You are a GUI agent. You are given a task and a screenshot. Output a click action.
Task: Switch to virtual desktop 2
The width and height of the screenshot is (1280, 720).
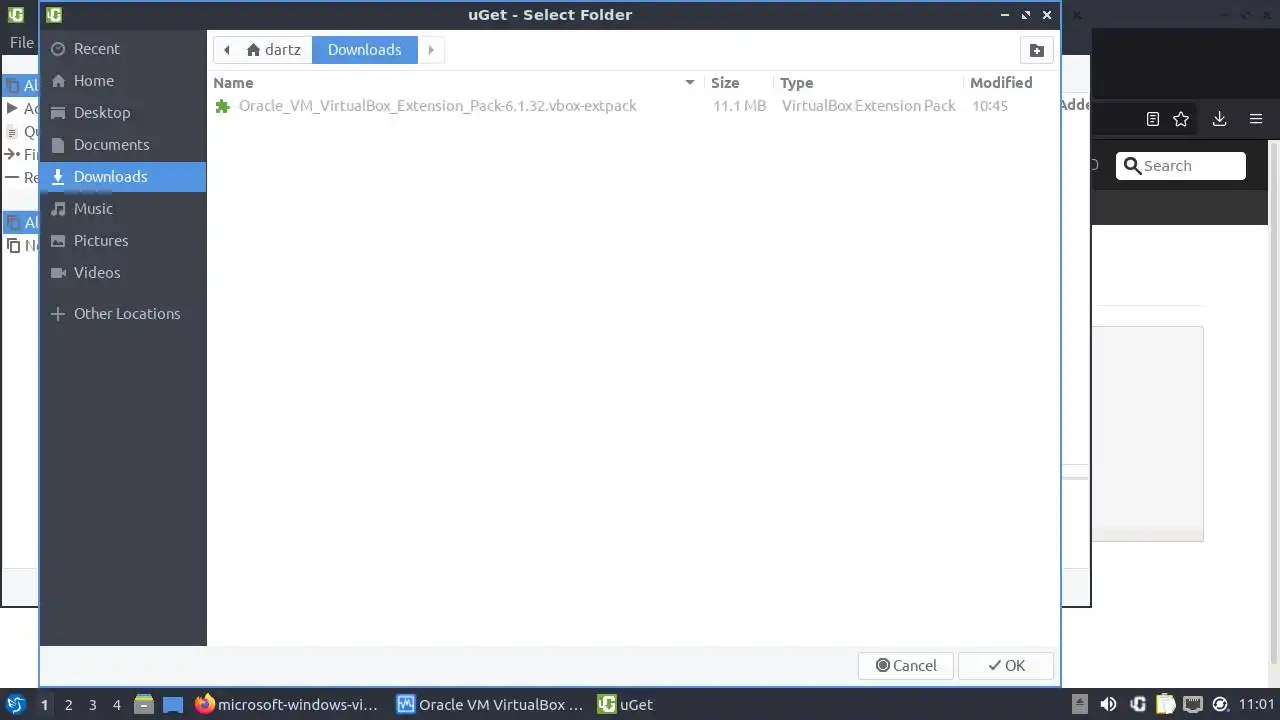tap(68, 705)
